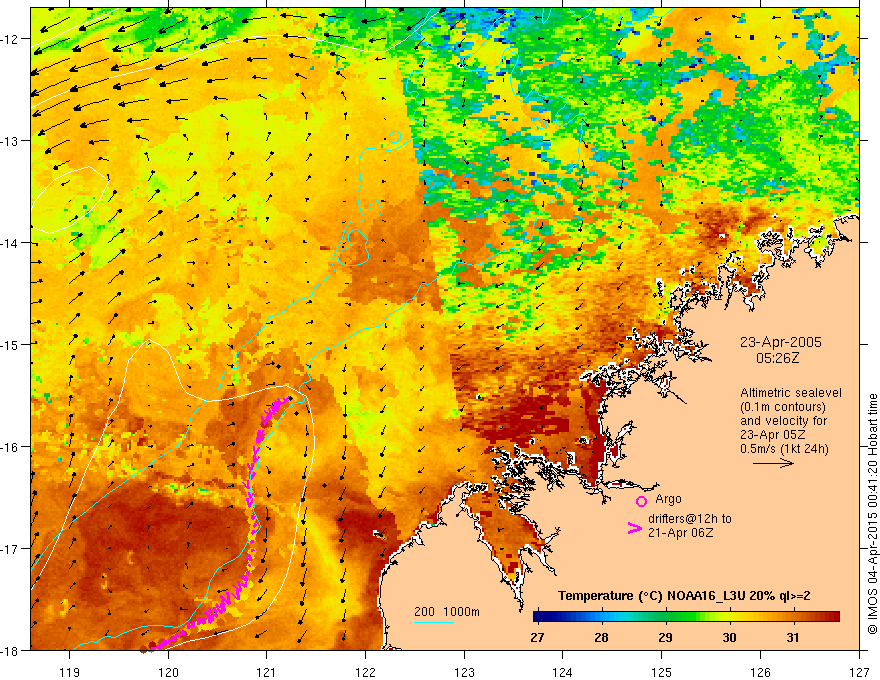This screenshot has height=680, width=880.
Task: Click the longitude axis label 124
Action: click(x=563, y=672)
